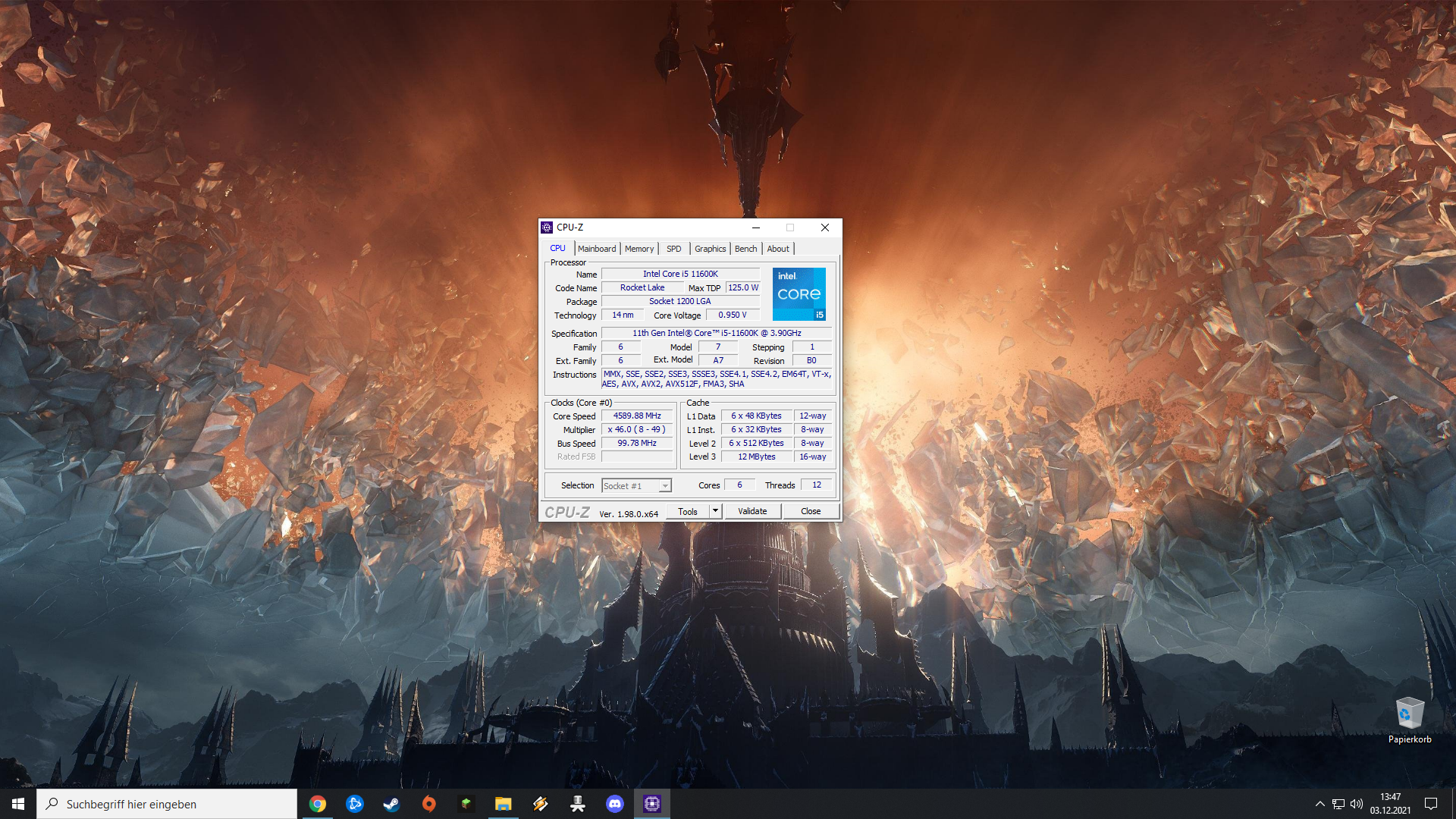Go to the Bench tab

[x=745, y=249]
